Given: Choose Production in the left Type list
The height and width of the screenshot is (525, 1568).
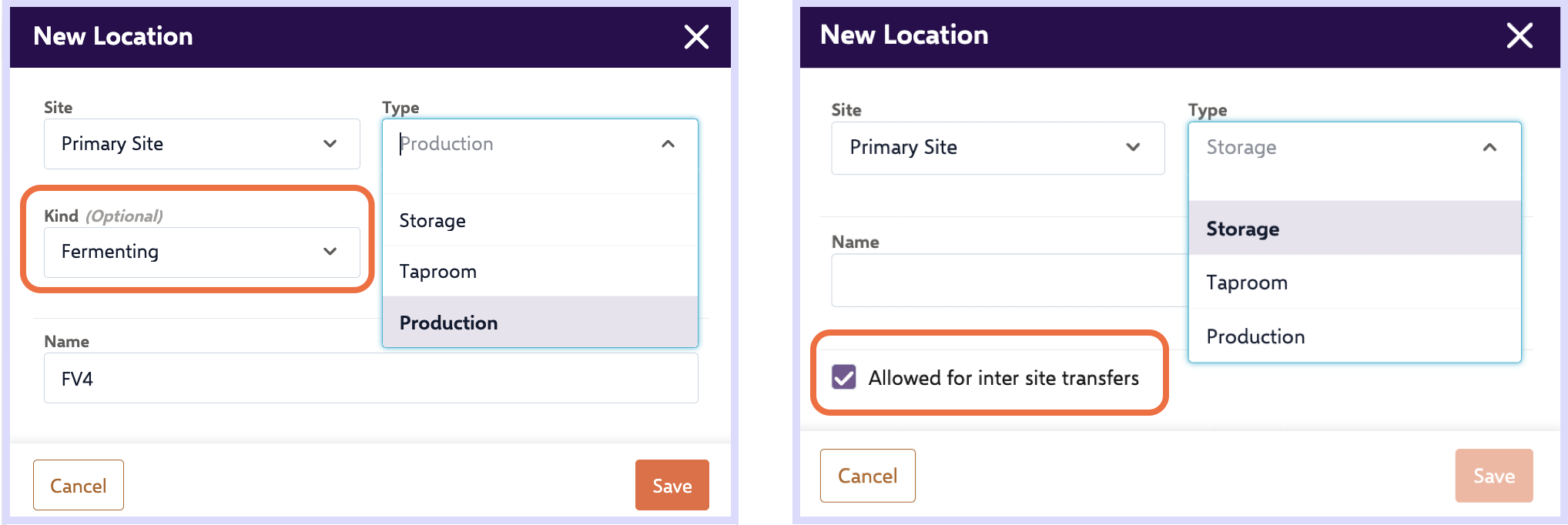Looking at the screenshot, I should (x=448, y=323).
